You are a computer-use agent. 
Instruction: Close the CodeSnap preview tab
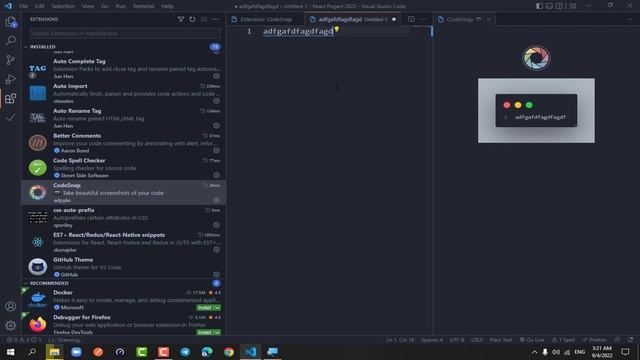pyautogui.click(x=489, y=19)
